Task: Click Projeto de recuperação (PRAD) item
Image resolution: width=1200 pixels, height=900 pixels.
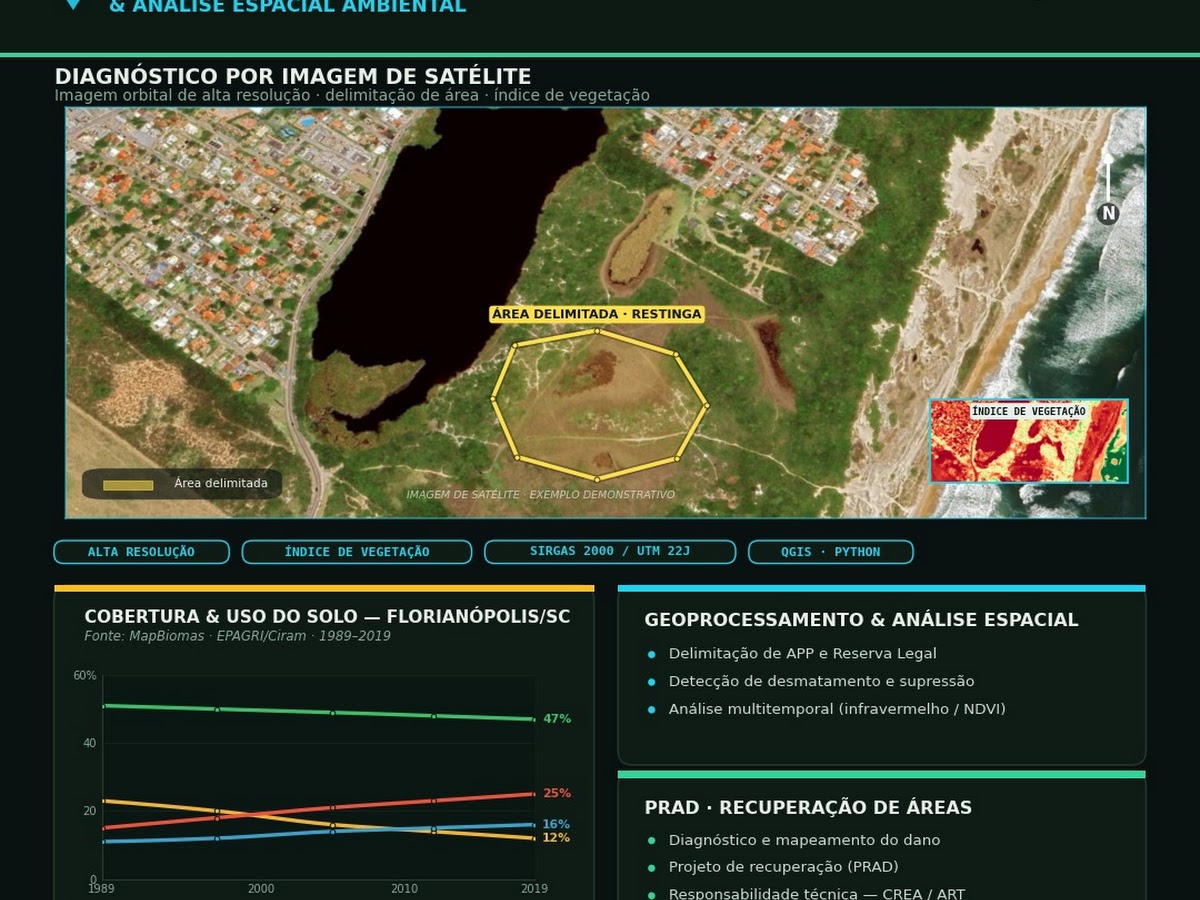Action: coord(784,867)
